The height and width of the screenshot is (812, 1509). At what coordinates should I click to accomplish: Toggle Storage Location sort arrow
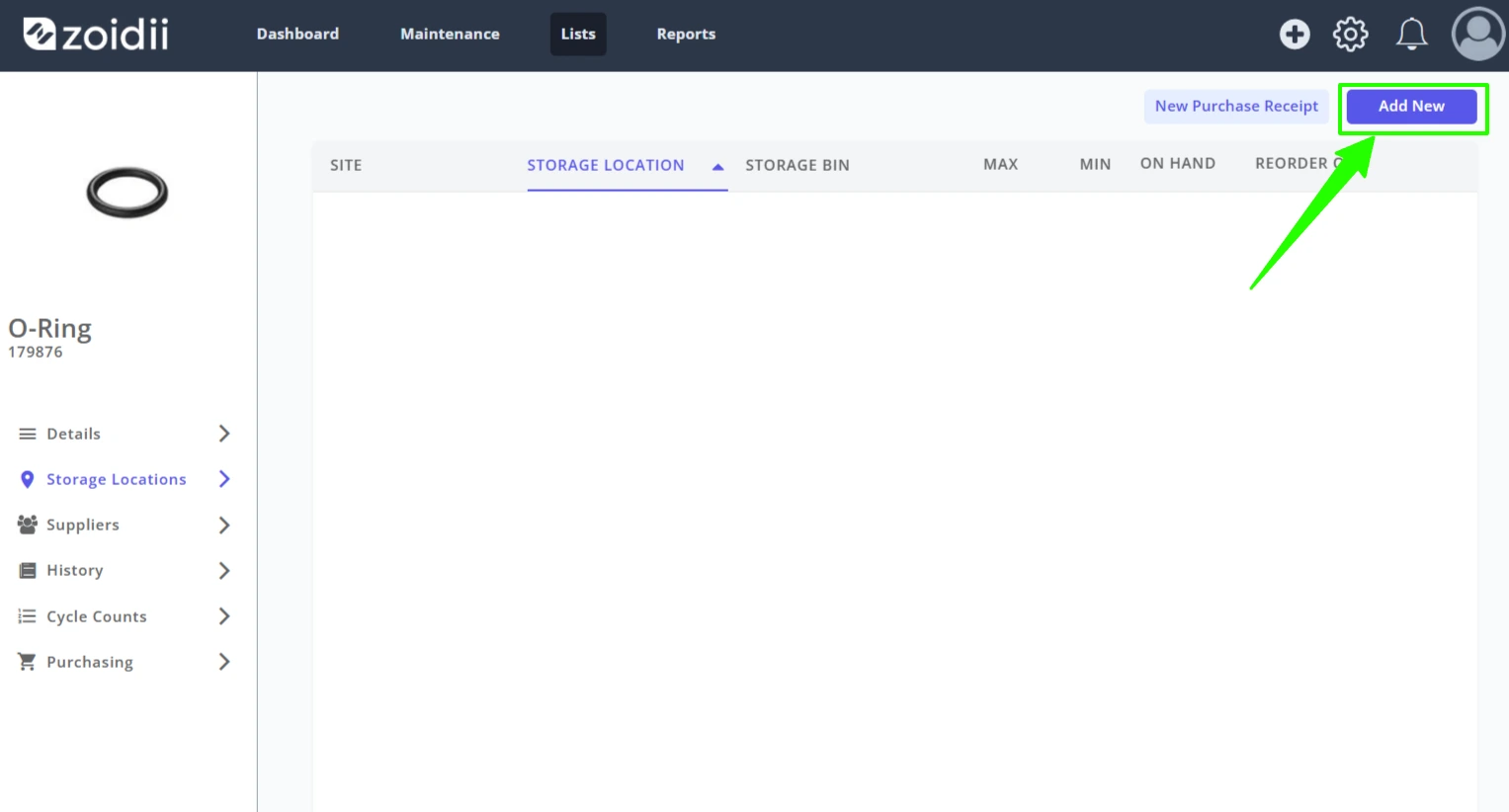[x=718, y=167]
